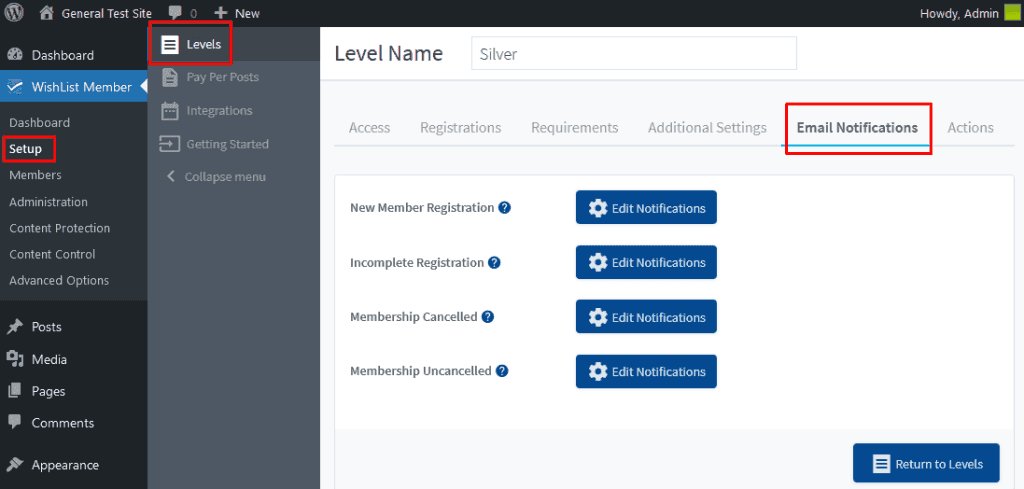Click New in the admin bar
This screenshot has width=1024, height=489.
click(248, 13)
